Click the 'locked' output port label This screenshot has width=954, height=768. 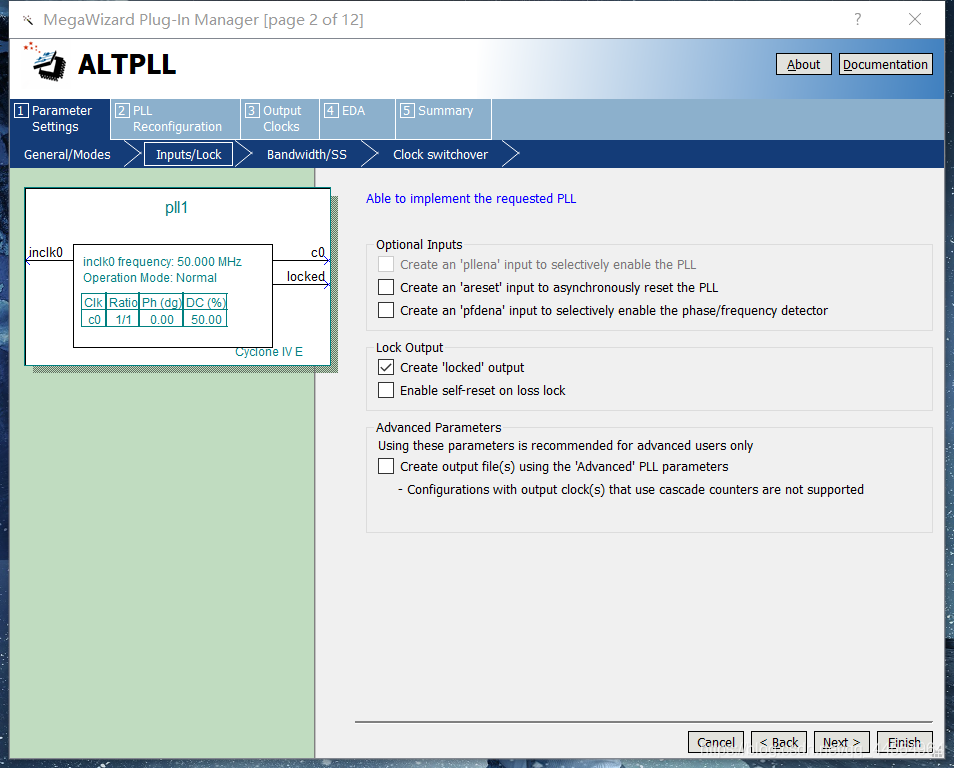[305, 276]
